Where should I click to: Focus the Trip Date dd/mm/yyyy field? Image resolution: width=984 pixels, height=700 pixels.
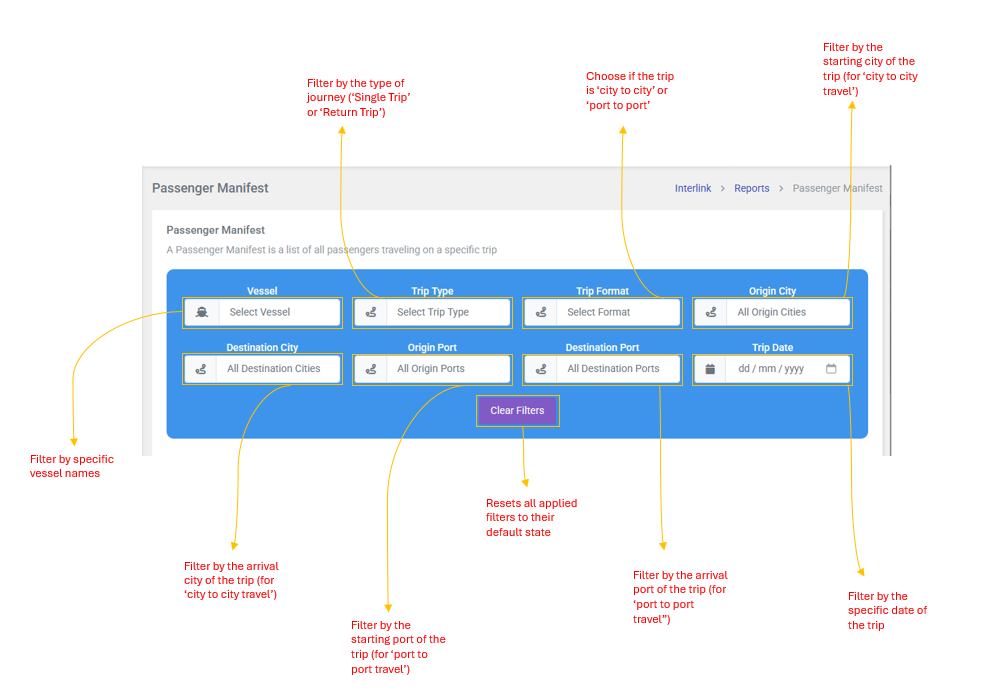(x=771, y=369)
